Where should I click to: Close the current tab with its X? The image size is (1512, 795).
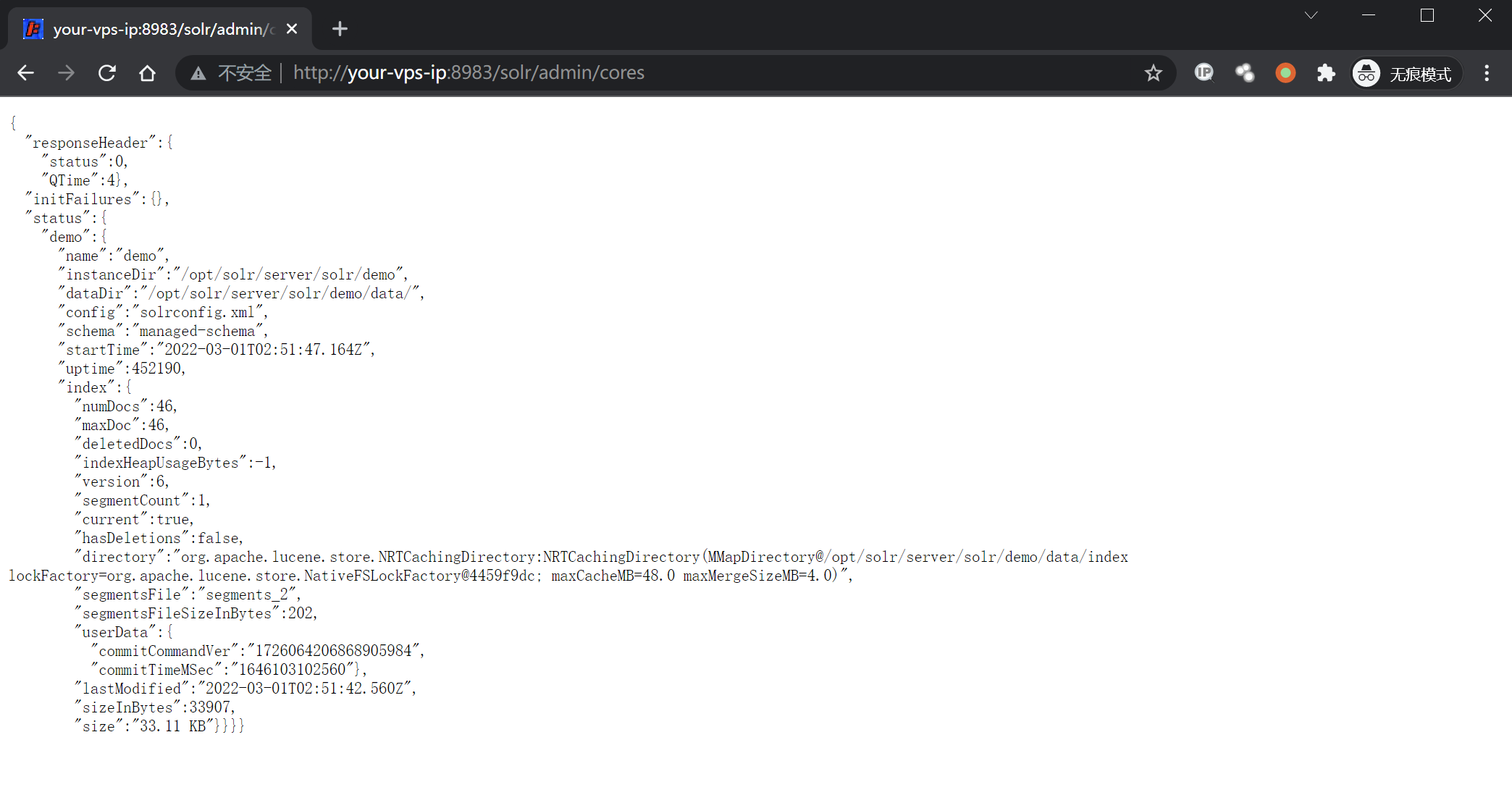tap(292, 28)
